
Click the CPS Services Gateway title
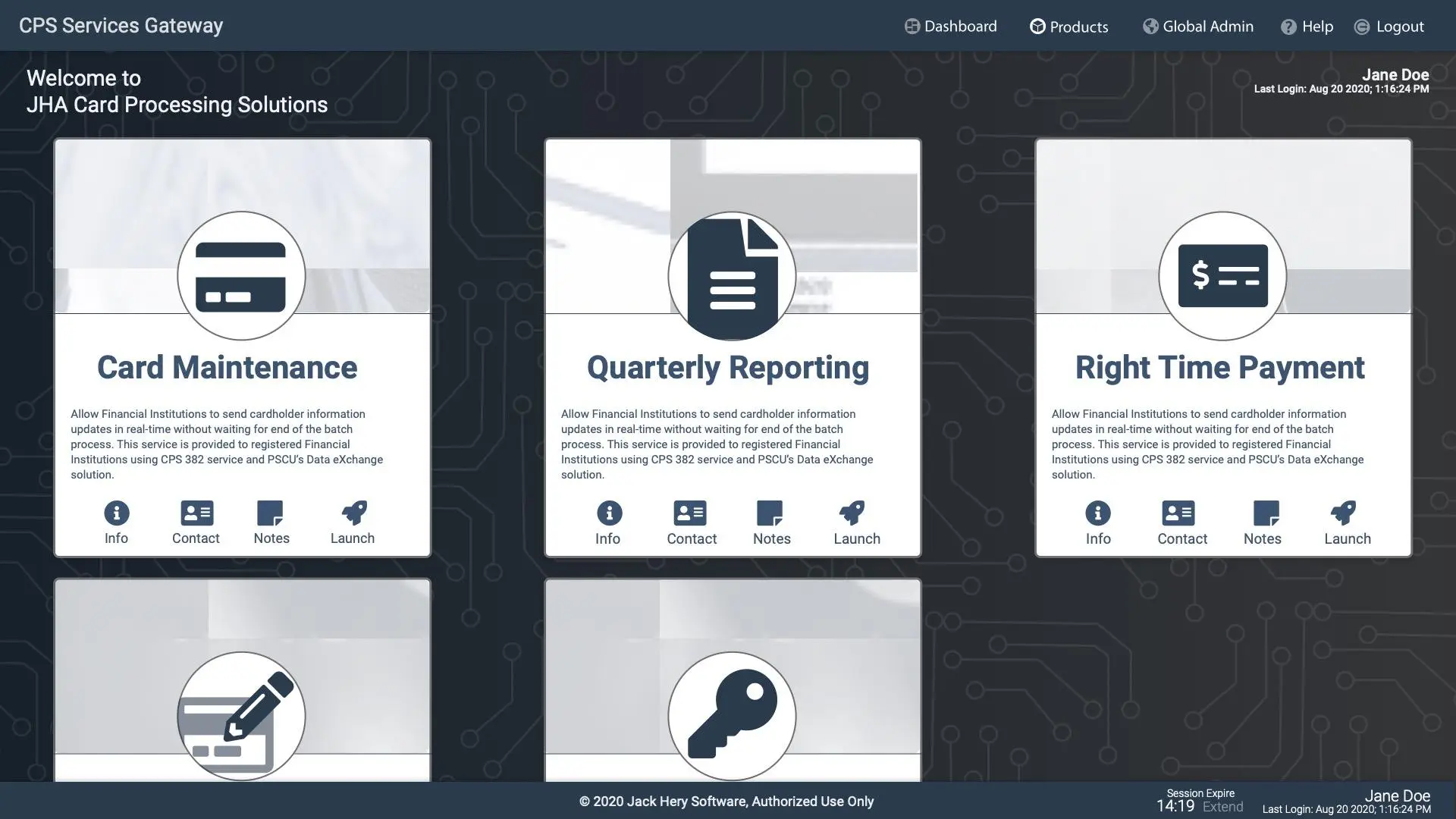[x=121, y=26]
